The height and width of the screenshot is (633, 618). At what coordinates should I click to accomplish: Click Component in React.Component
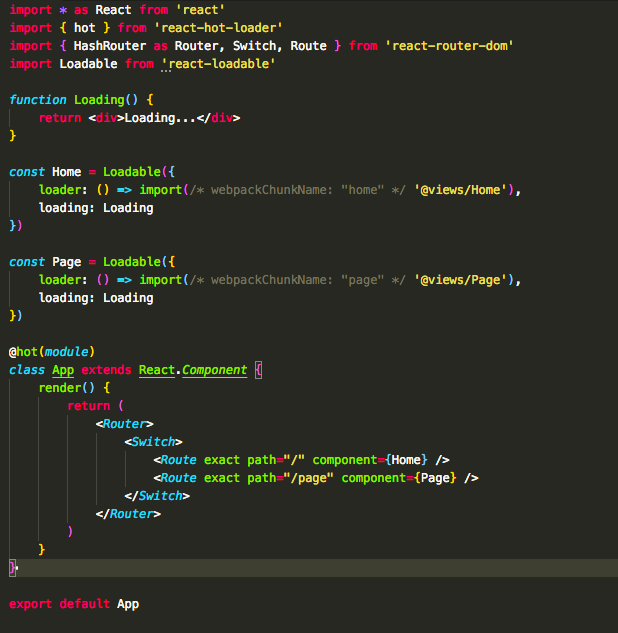(x=214, y=370)
